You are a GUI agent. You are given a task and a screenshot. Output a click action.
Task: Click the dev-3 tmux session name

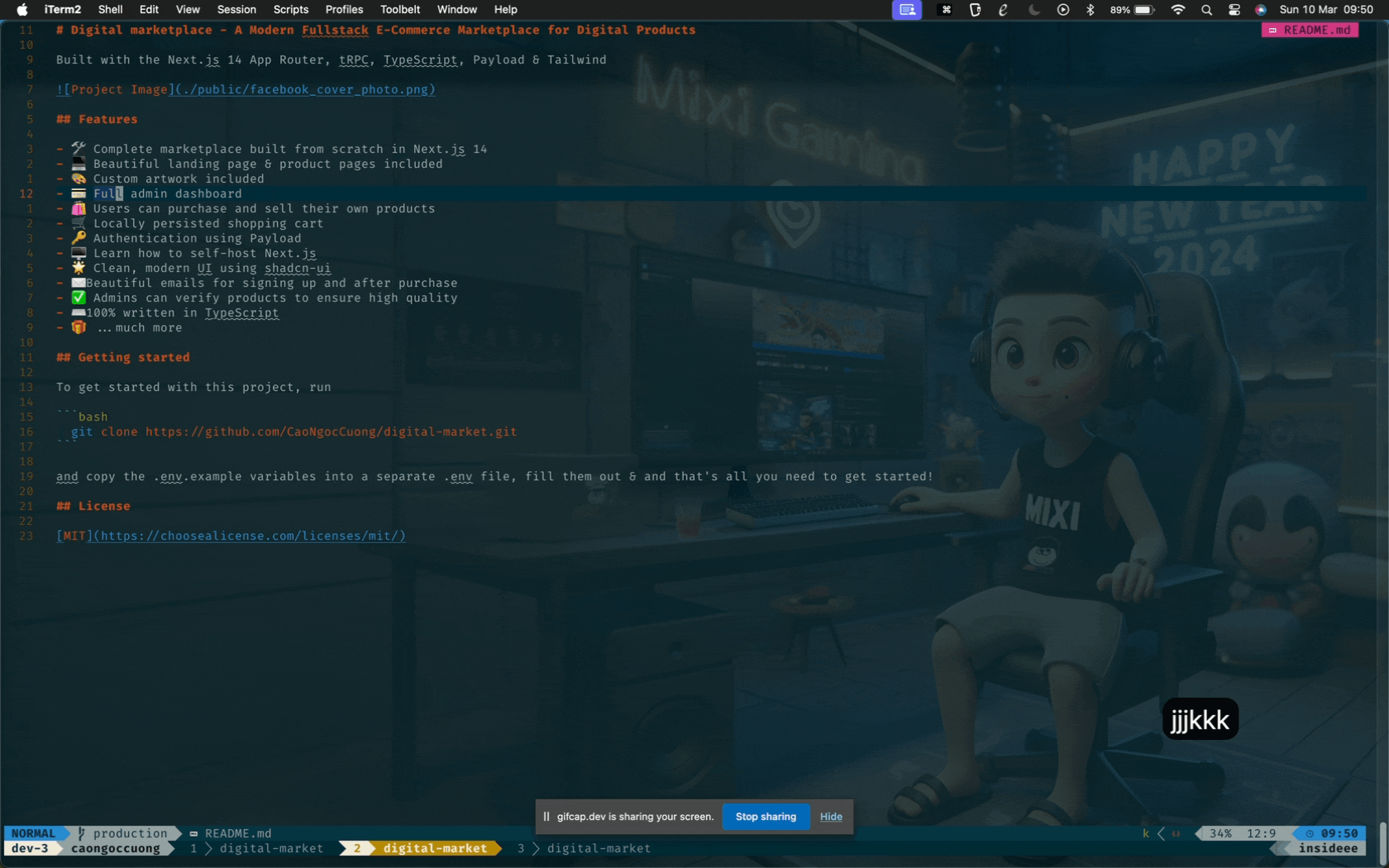(x=30, y=848)
